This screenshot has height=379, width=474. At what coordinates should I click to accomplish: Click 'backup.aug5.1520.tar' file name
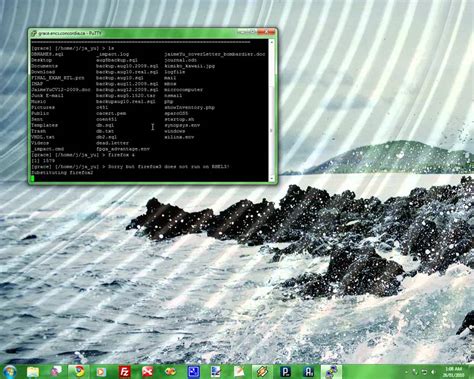[126, 96]
